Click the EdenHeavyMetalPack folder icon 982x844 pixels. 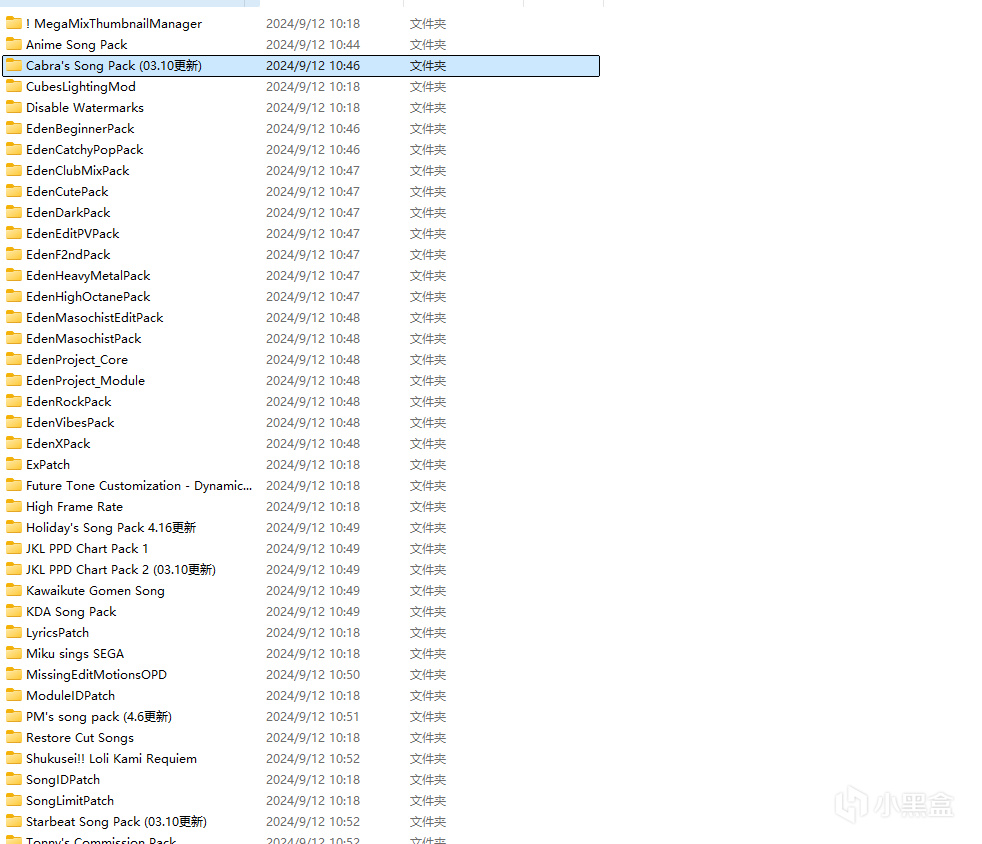coord(14,275)
